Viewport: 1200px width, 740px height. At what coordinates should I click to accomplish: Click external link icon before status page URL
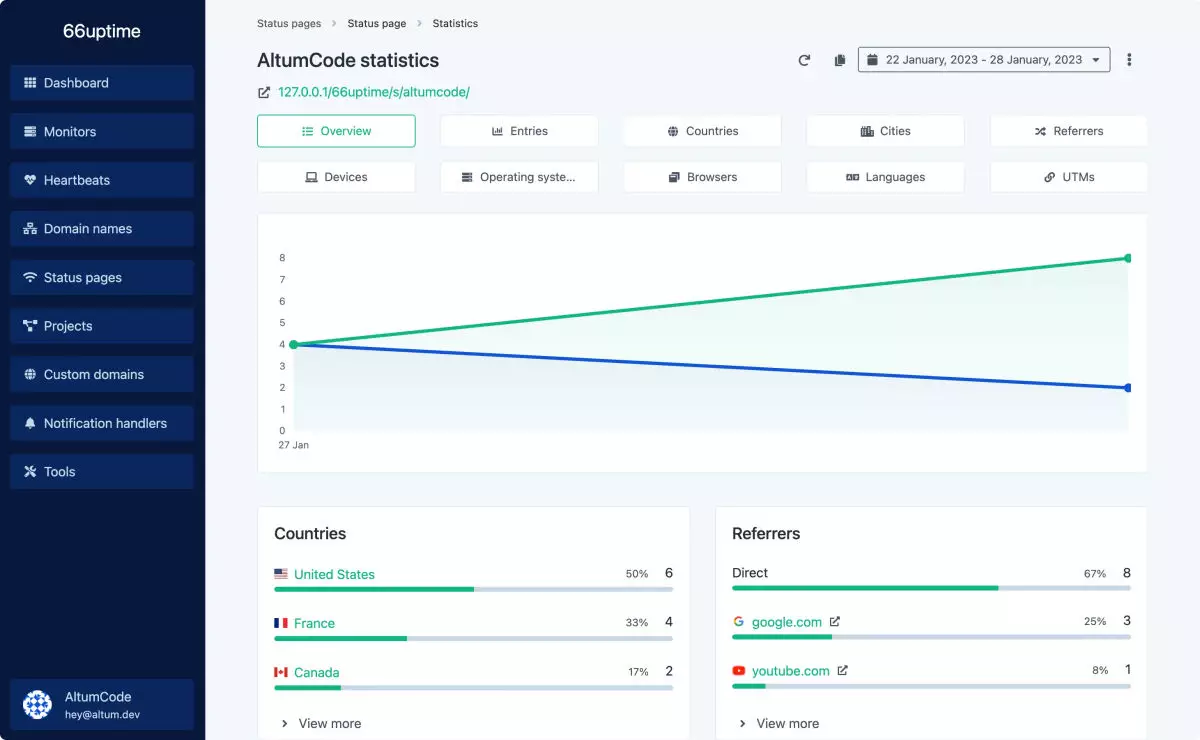click(264, 92)
